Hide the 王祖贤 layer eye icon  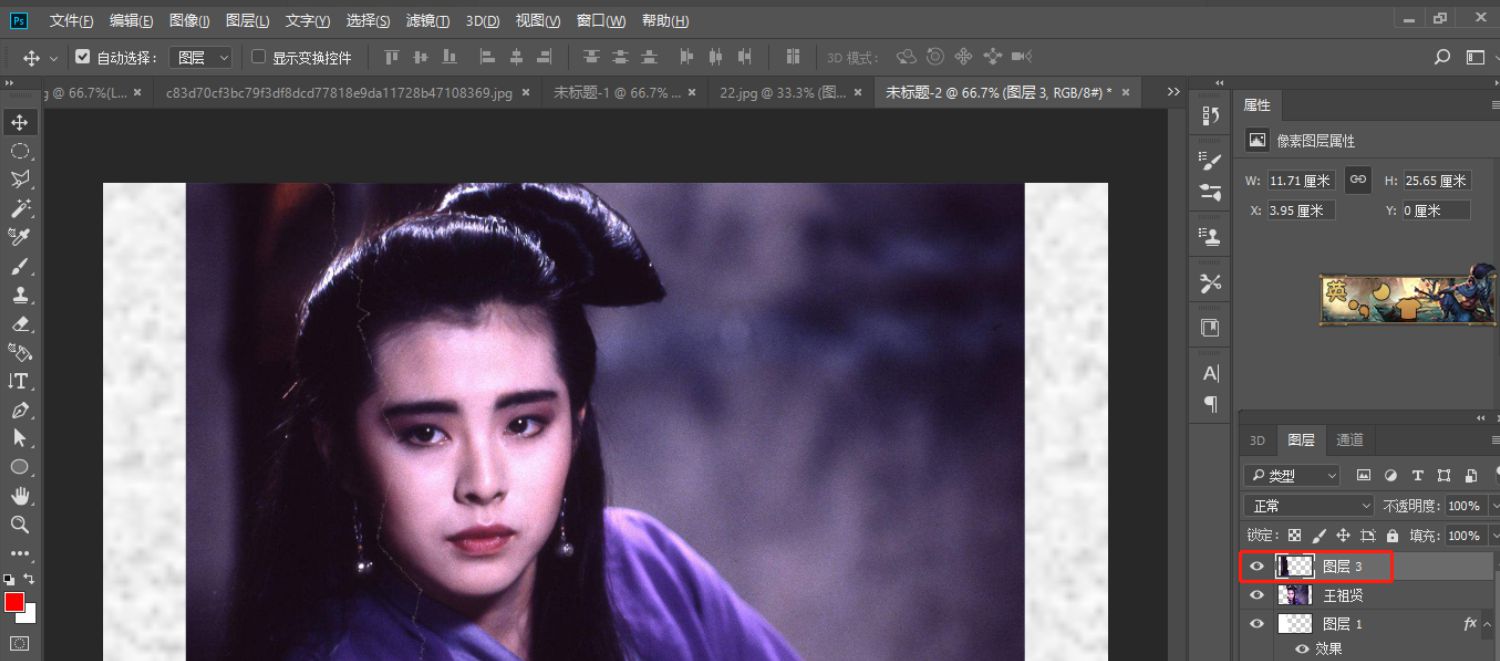click(x=1257, y=595)
